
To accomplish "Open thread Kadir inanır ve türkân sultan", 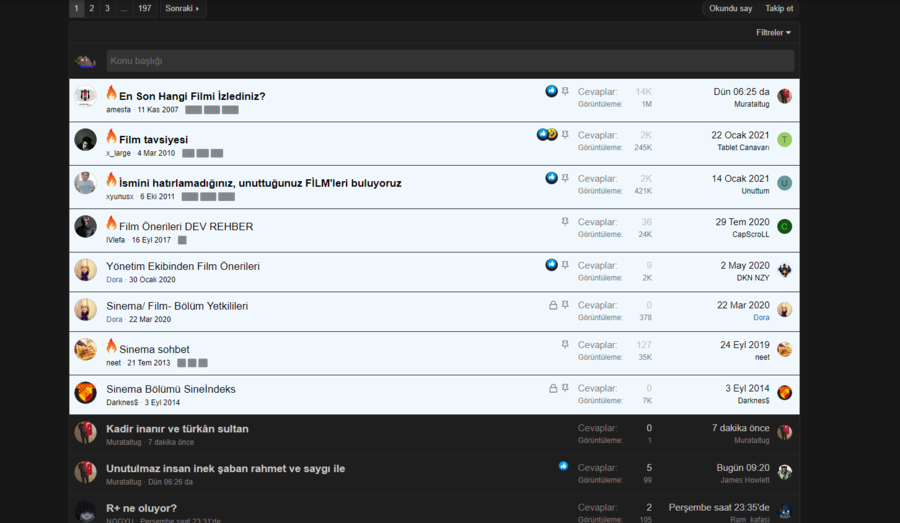I will 177,429.
